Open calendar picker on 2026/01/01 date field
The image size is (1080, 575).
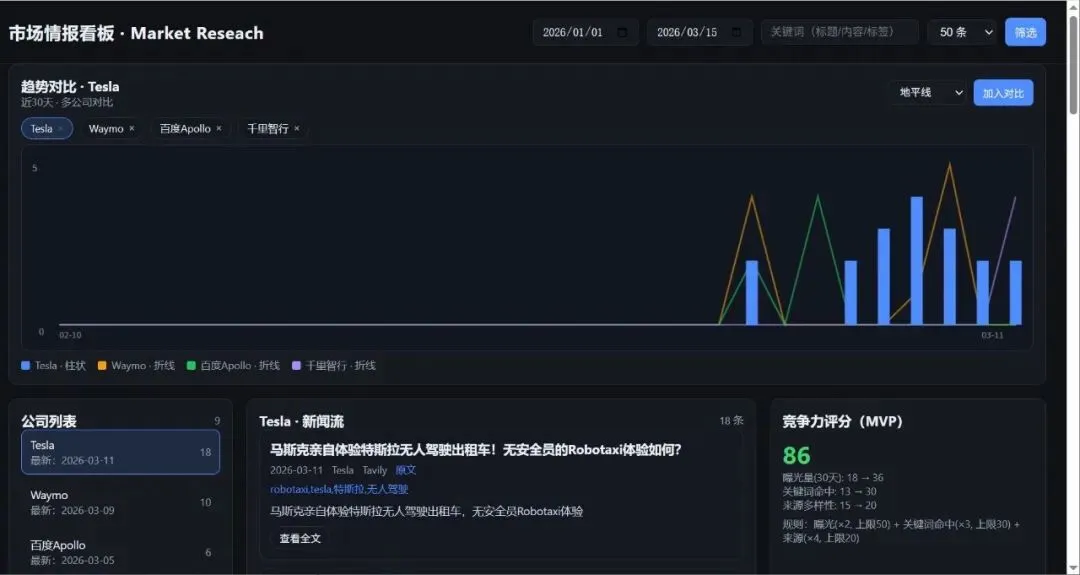pyautogui.click(x=623, y=32)
